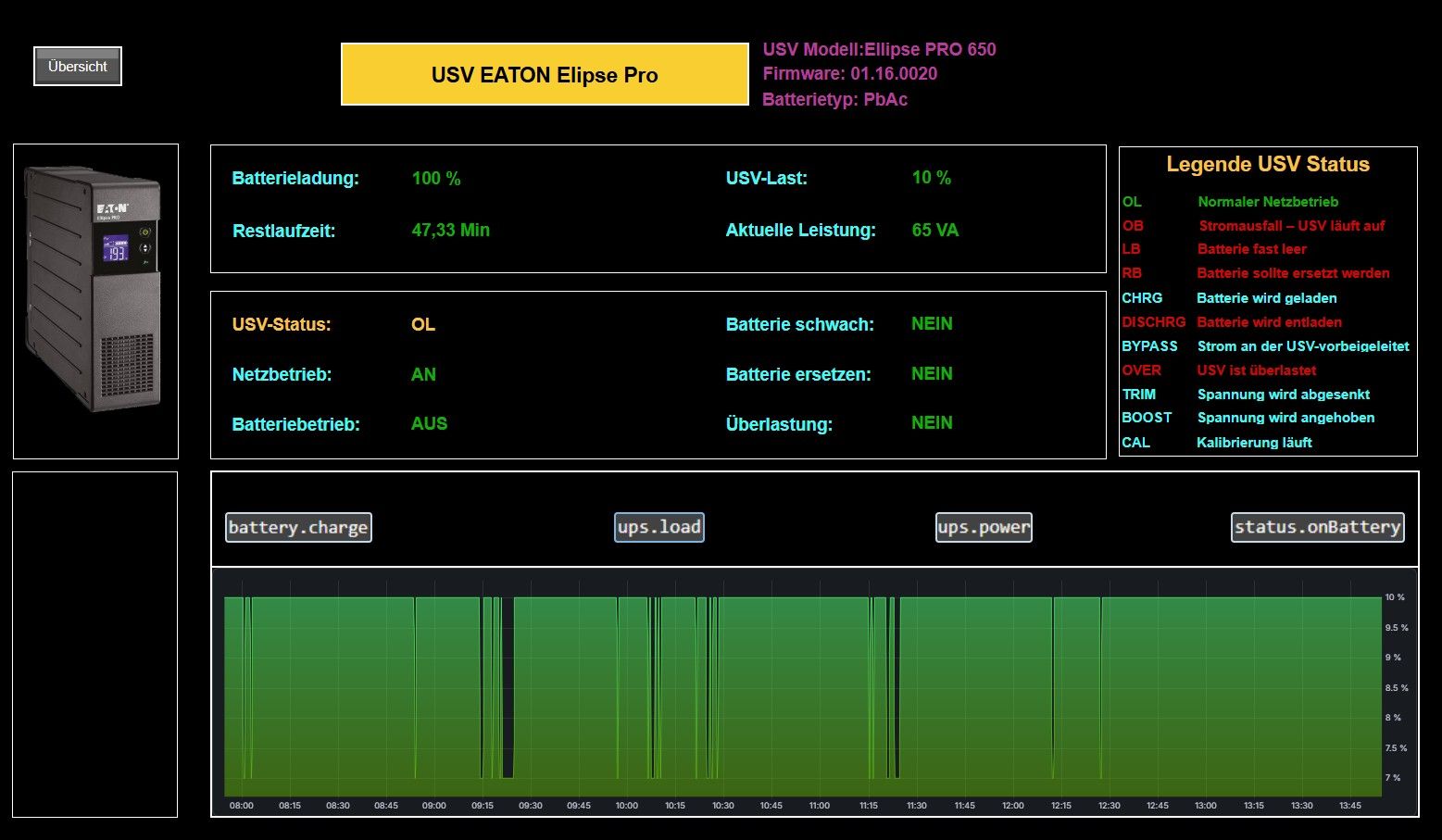Viewport: 1442px width, 840px height.
Task: Click the "Normaler Netzbetrieb" legend entry
Action: 1268,202
